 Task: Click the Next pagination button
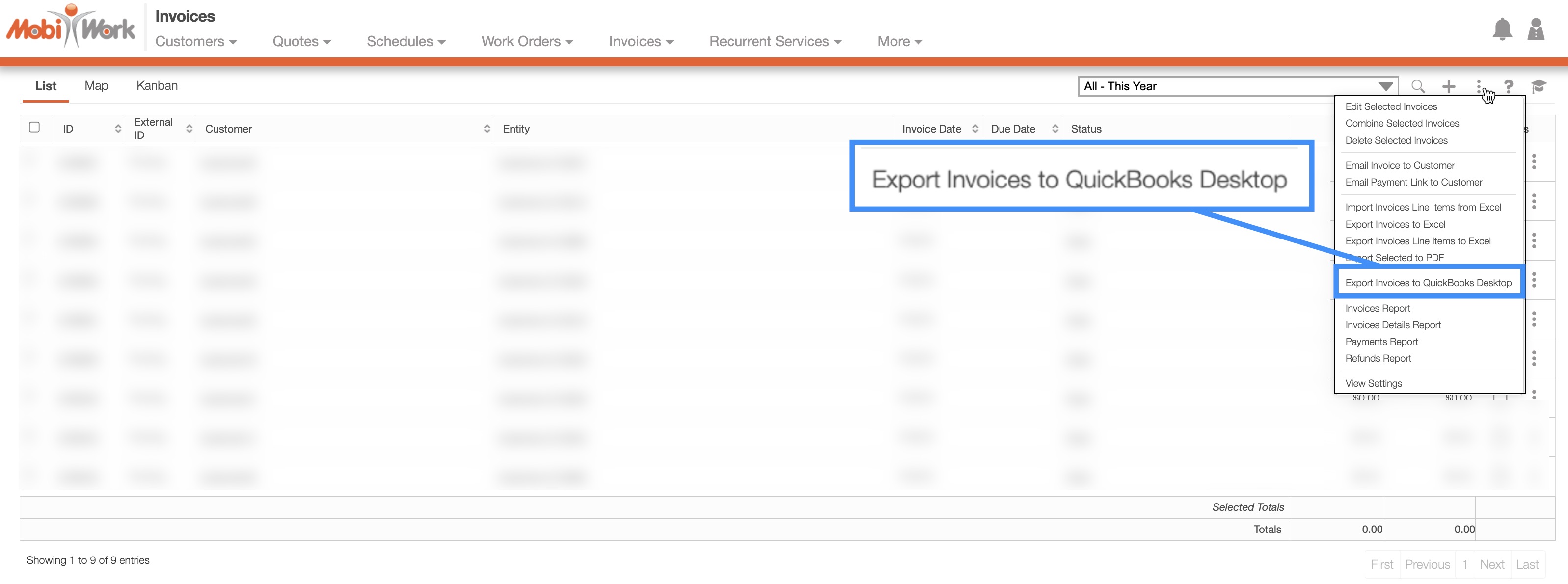[1491, 564]
